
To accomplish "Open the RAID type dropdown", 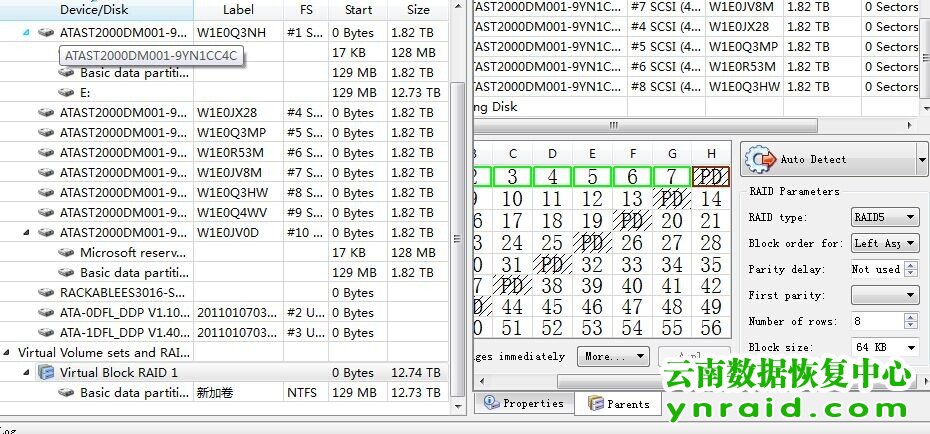I will pos(909,217).
